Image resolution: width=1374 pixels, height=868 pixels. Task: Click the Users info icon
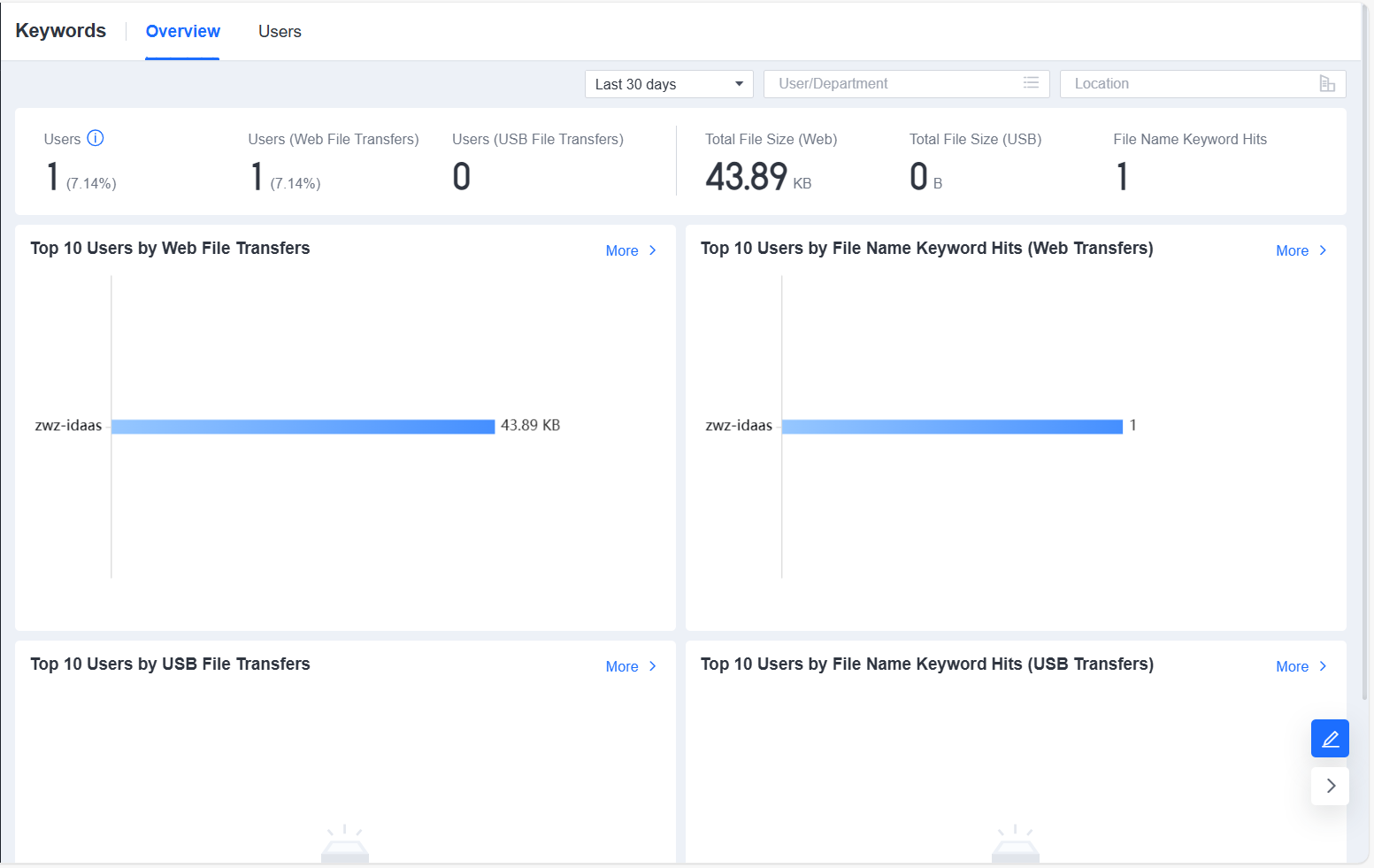point(96,138)
